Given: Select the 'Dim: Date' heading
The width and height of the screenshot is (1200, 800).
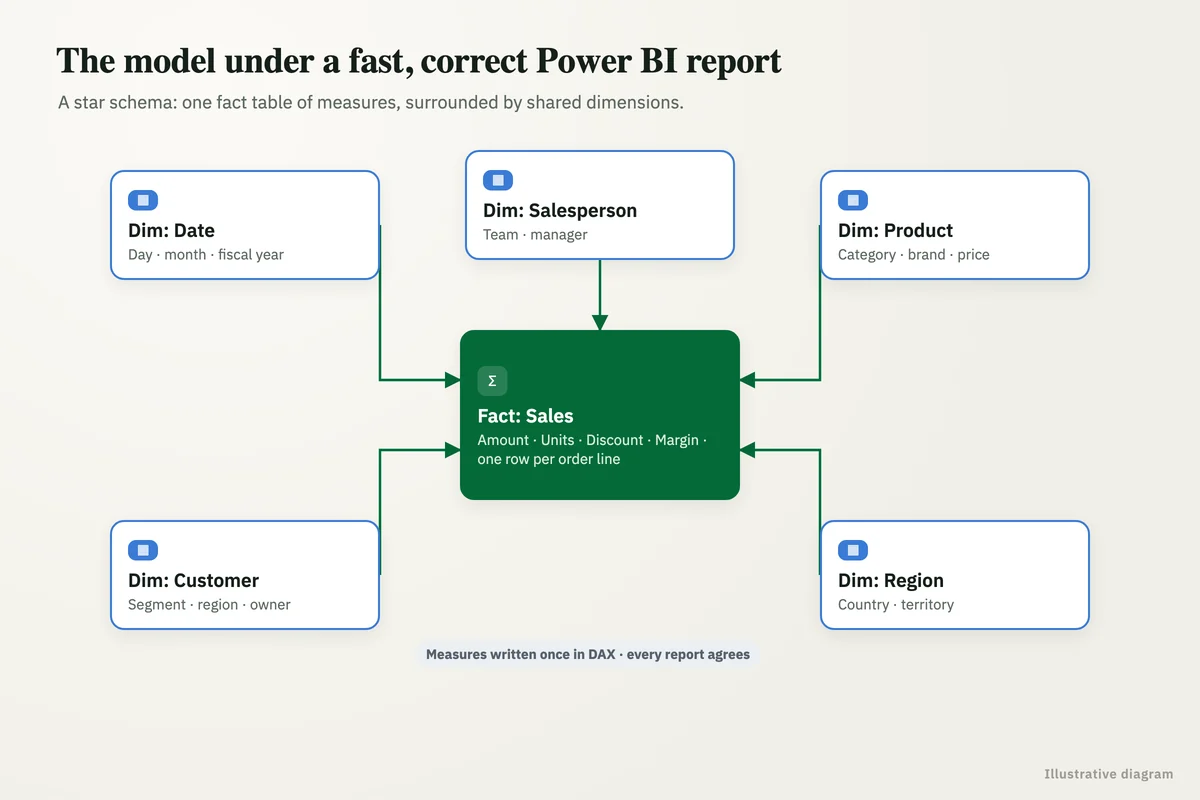Looking at the screenshot, I should point(171,230).
